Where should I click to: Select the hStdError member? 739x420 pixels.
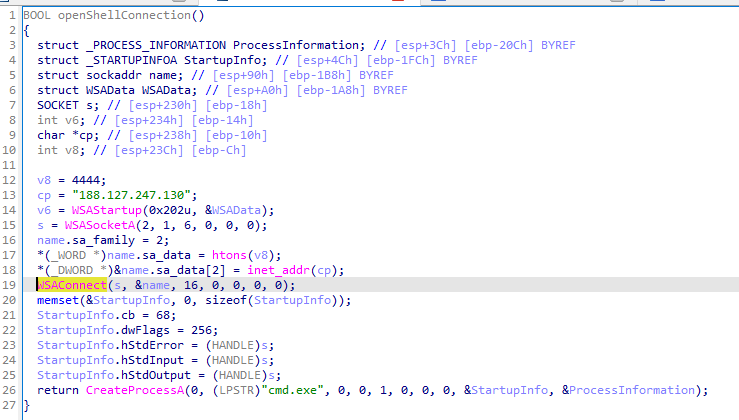click(x=152, y=345)
